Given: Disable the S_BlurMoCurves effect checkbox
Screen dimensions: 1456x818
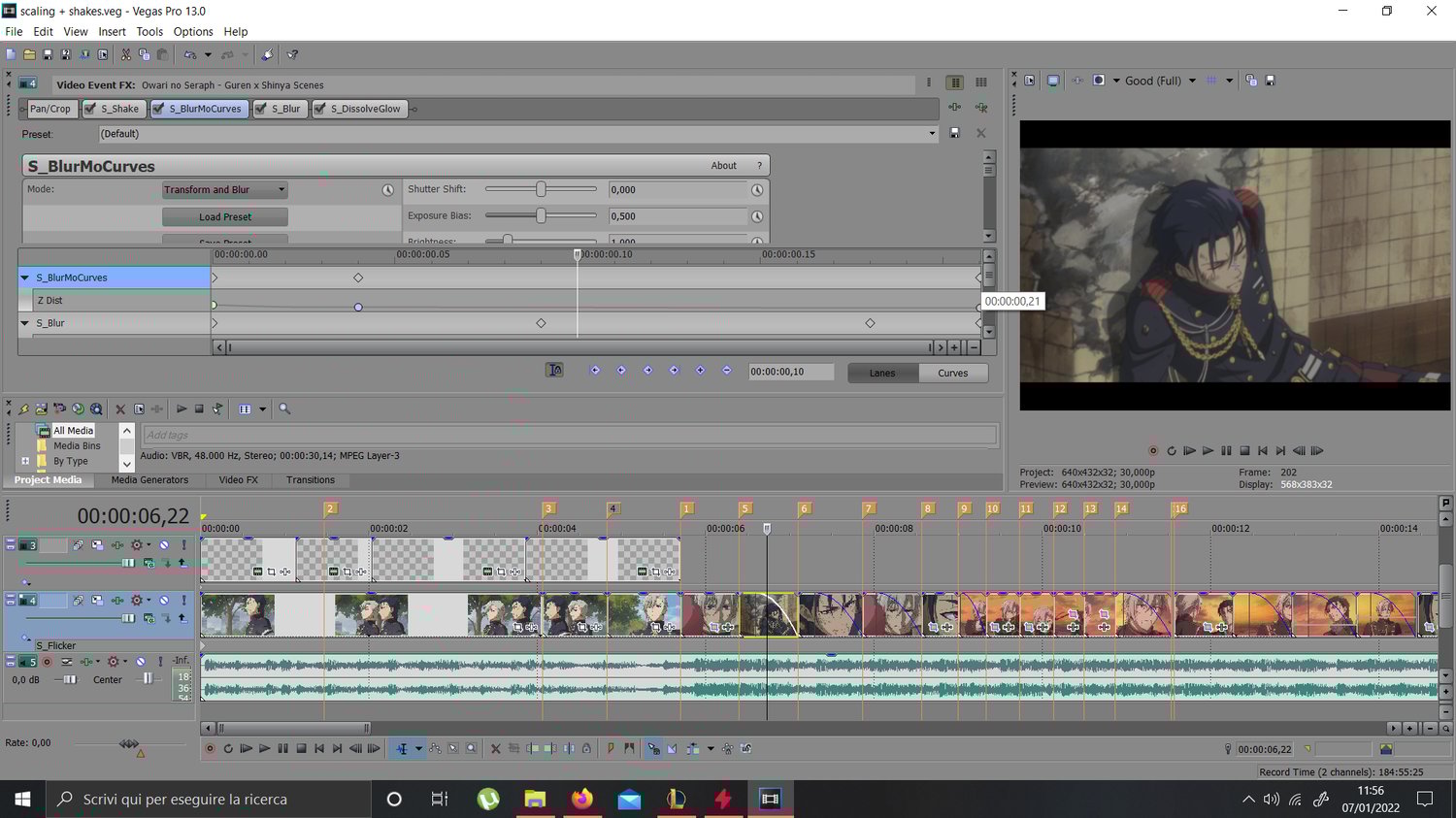Looking at the screenshot, I should click(x=158, y=109).
